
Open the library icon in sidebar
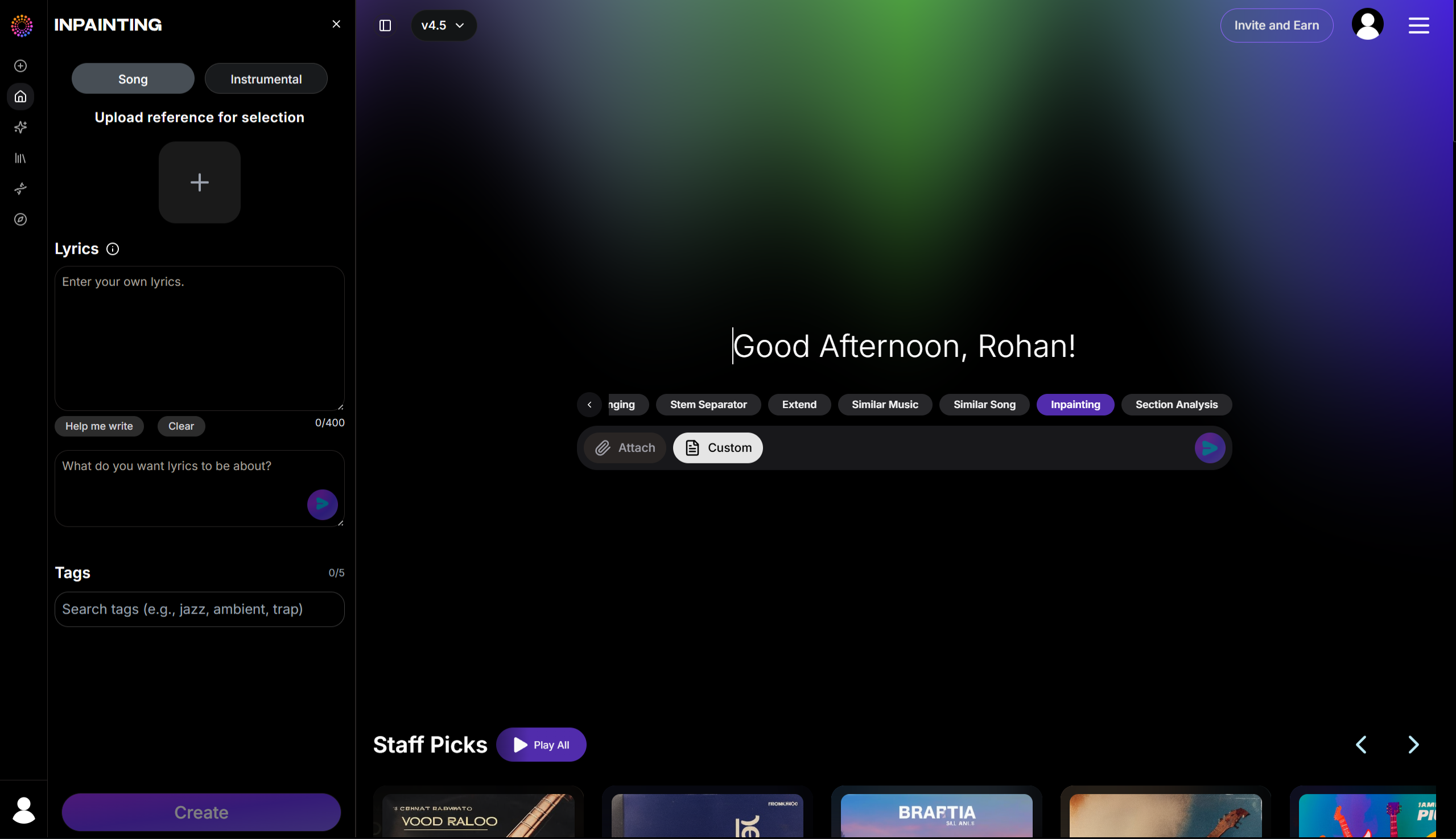click(20, 158)
